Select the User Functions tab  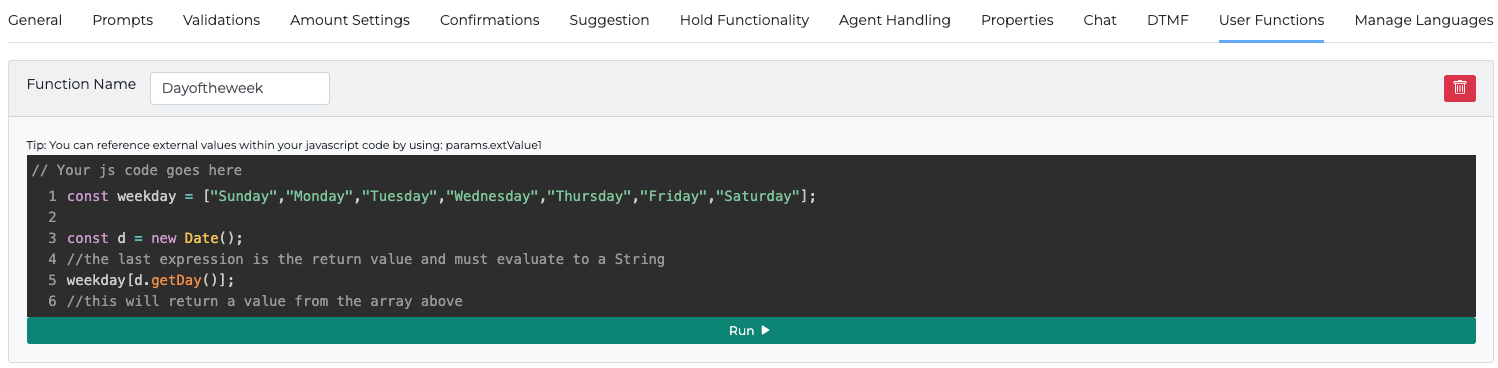pyautogui.click(x=1271, y=20)
